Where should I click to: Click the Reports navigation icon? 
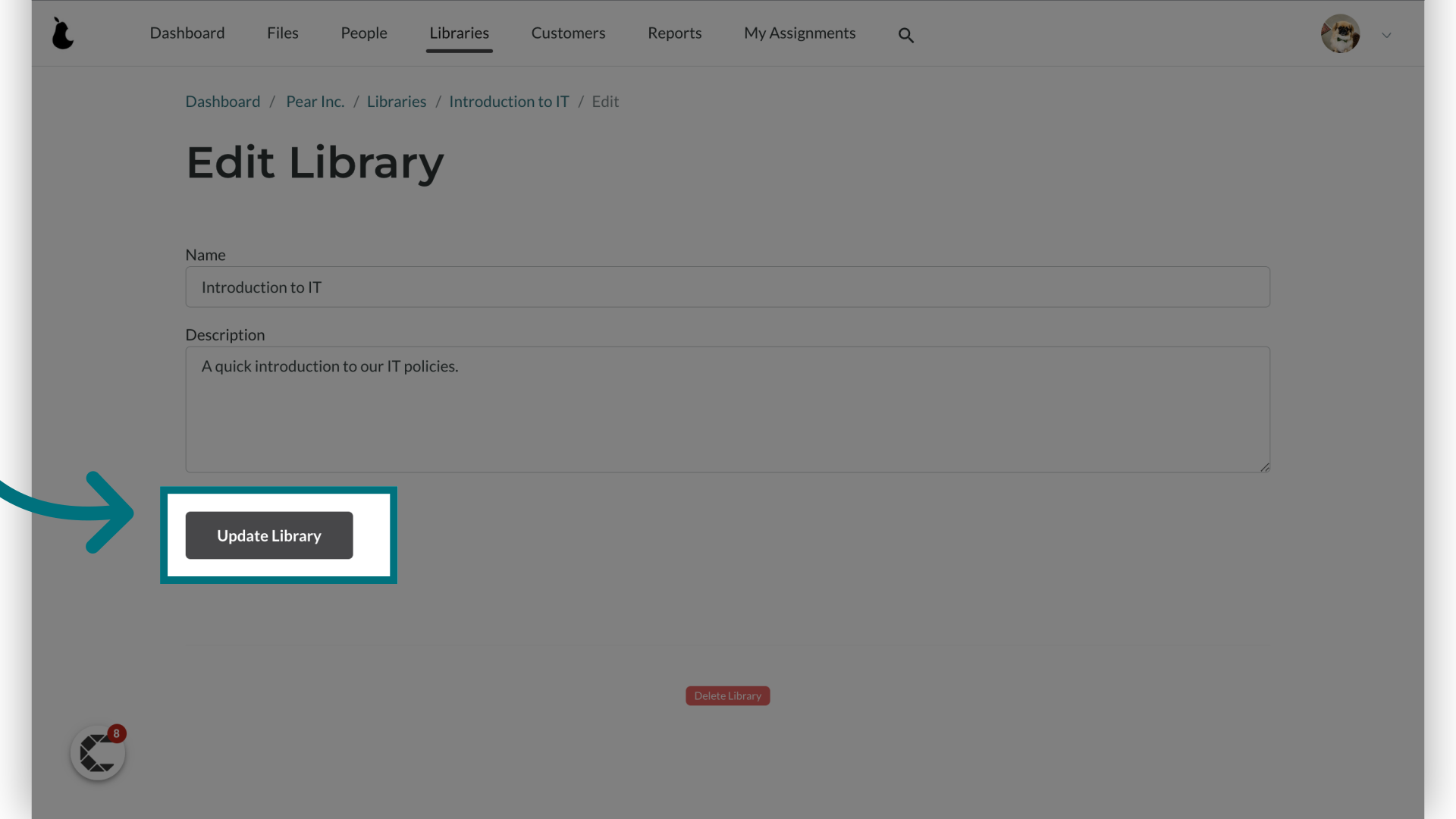click(675, 33)
